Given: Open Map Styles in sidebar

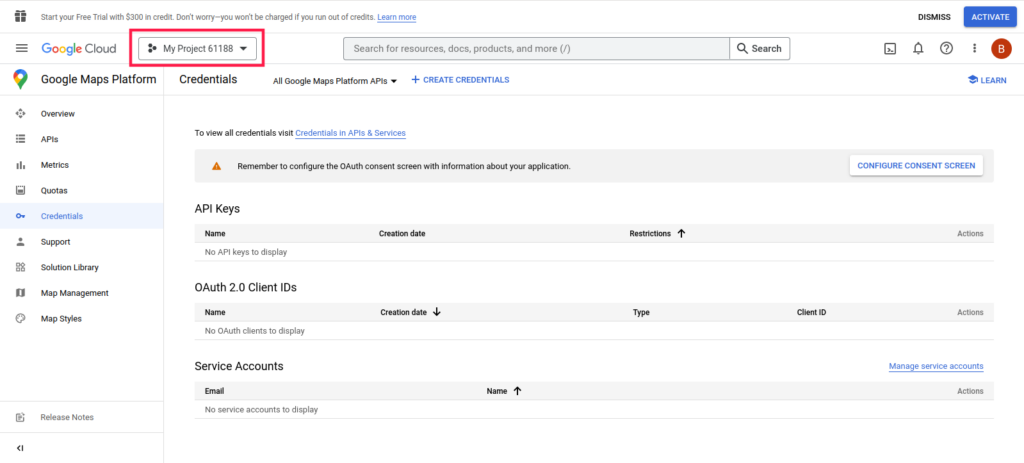Looking at the screenshot, I should (x=61, y=319).
